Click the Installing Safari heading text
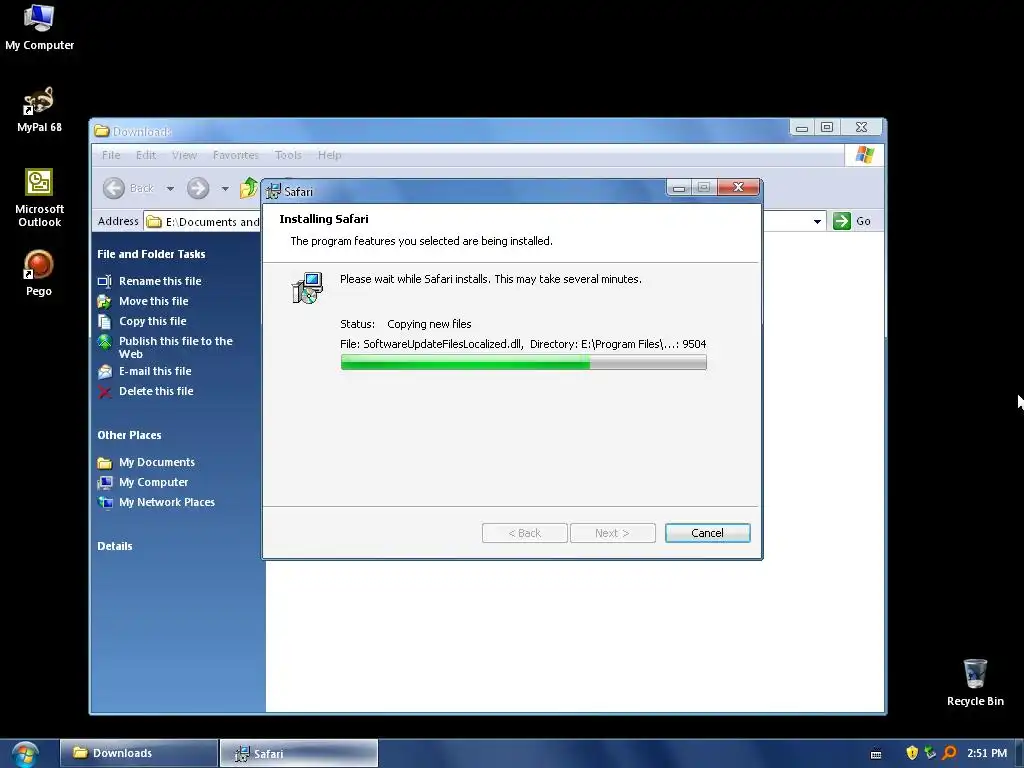 (x=324, y=219)
